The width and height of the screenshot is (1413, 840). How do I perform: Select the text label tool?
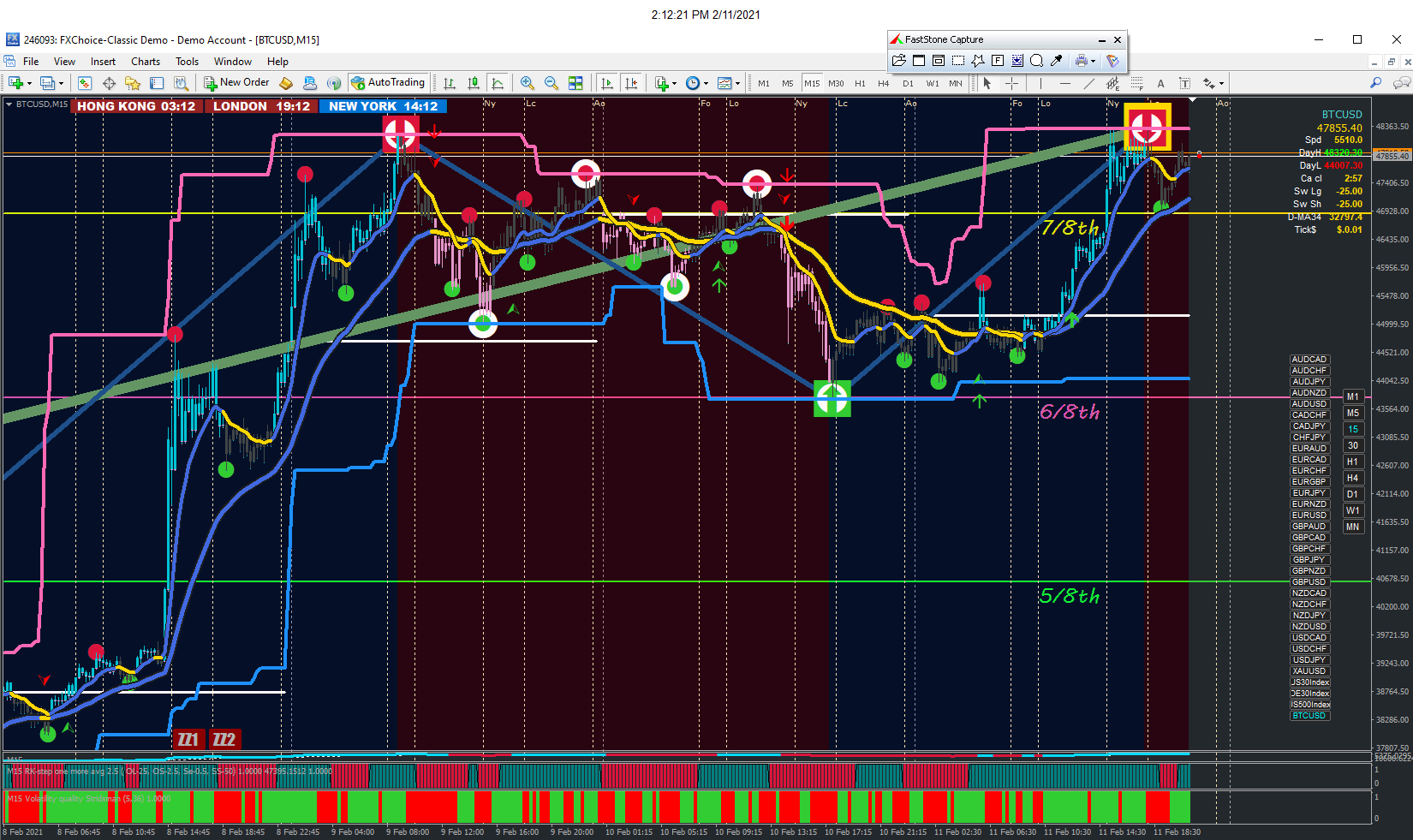[1184, 83]
